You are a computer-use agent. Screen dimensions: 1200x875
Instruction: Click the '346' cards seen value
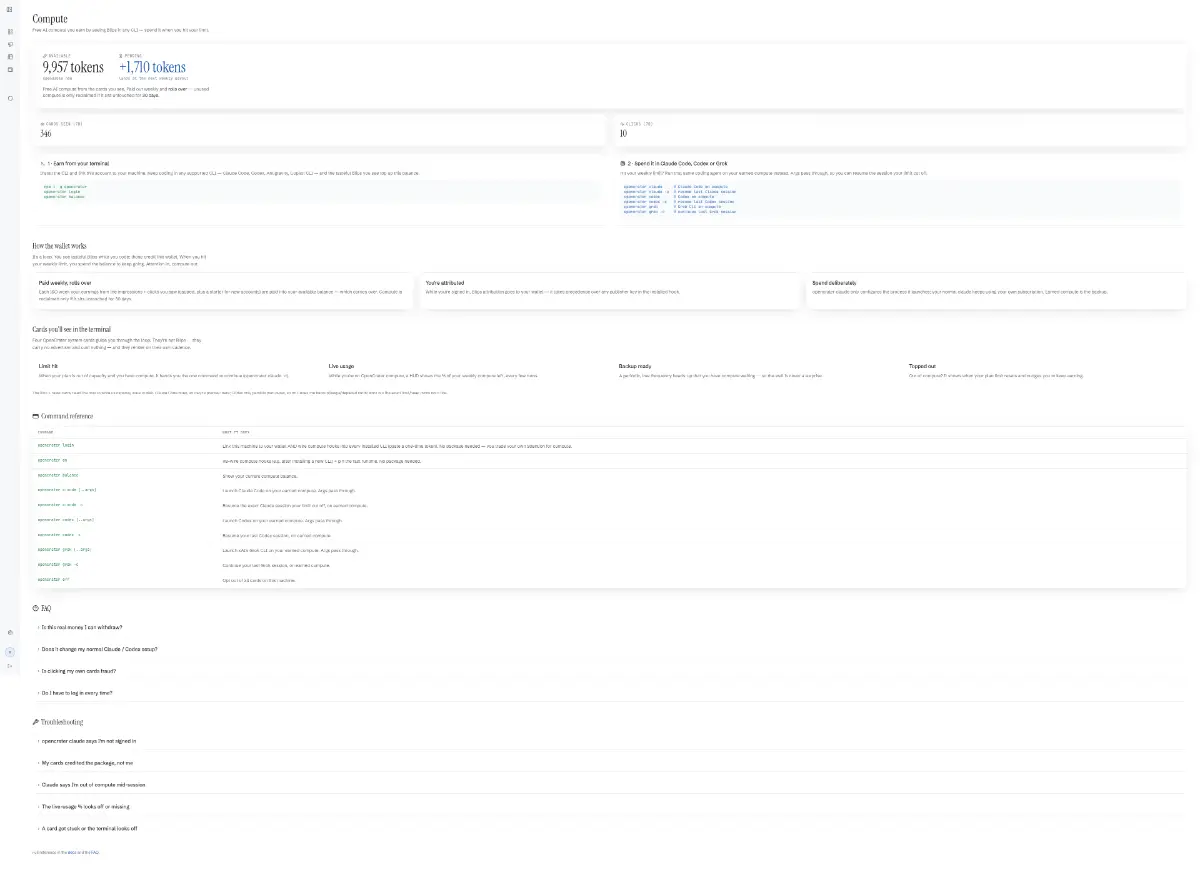tap(46, 133)
